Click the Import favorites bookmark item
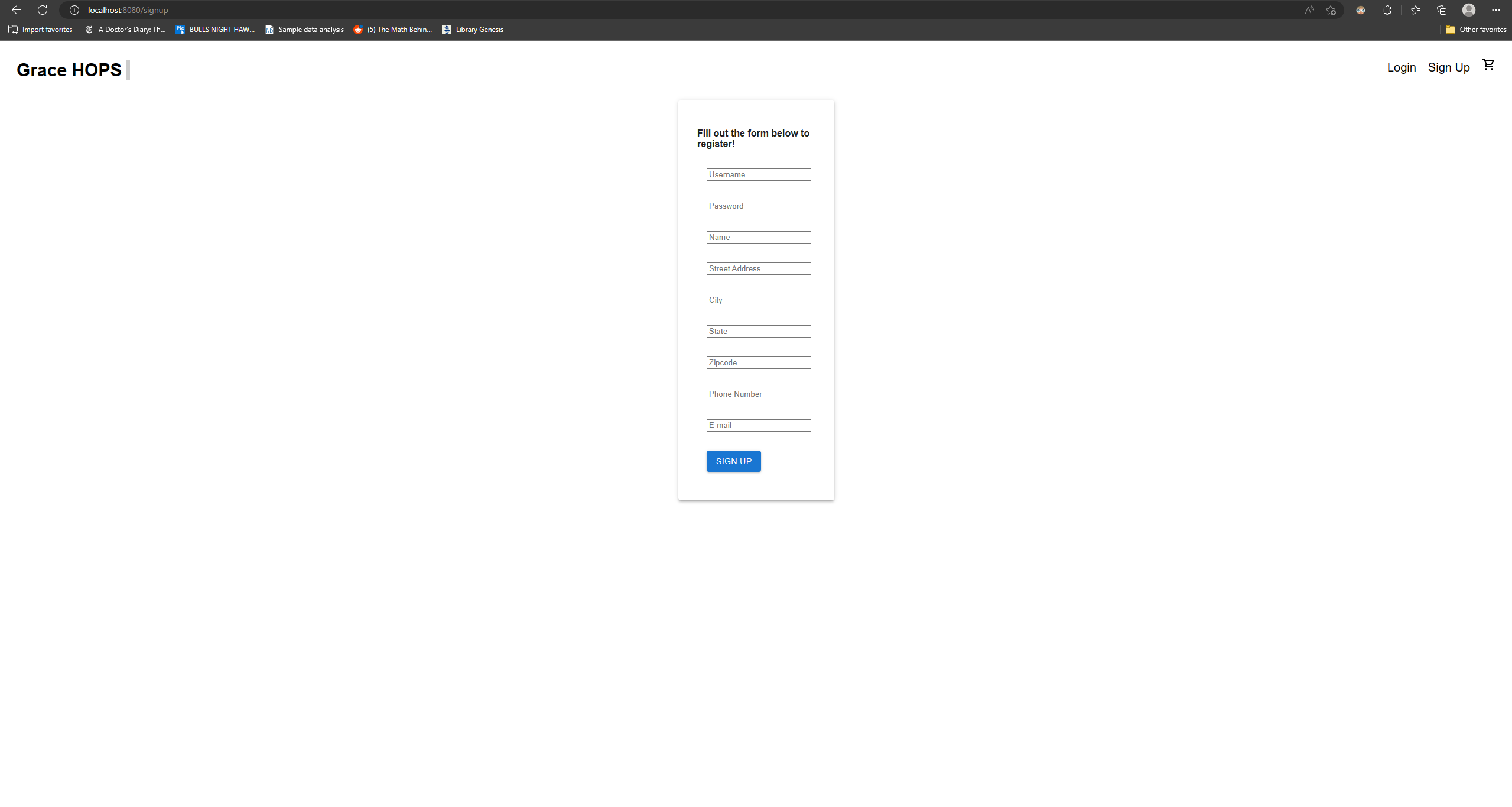 pyautogui.click(x=39, y=29)
